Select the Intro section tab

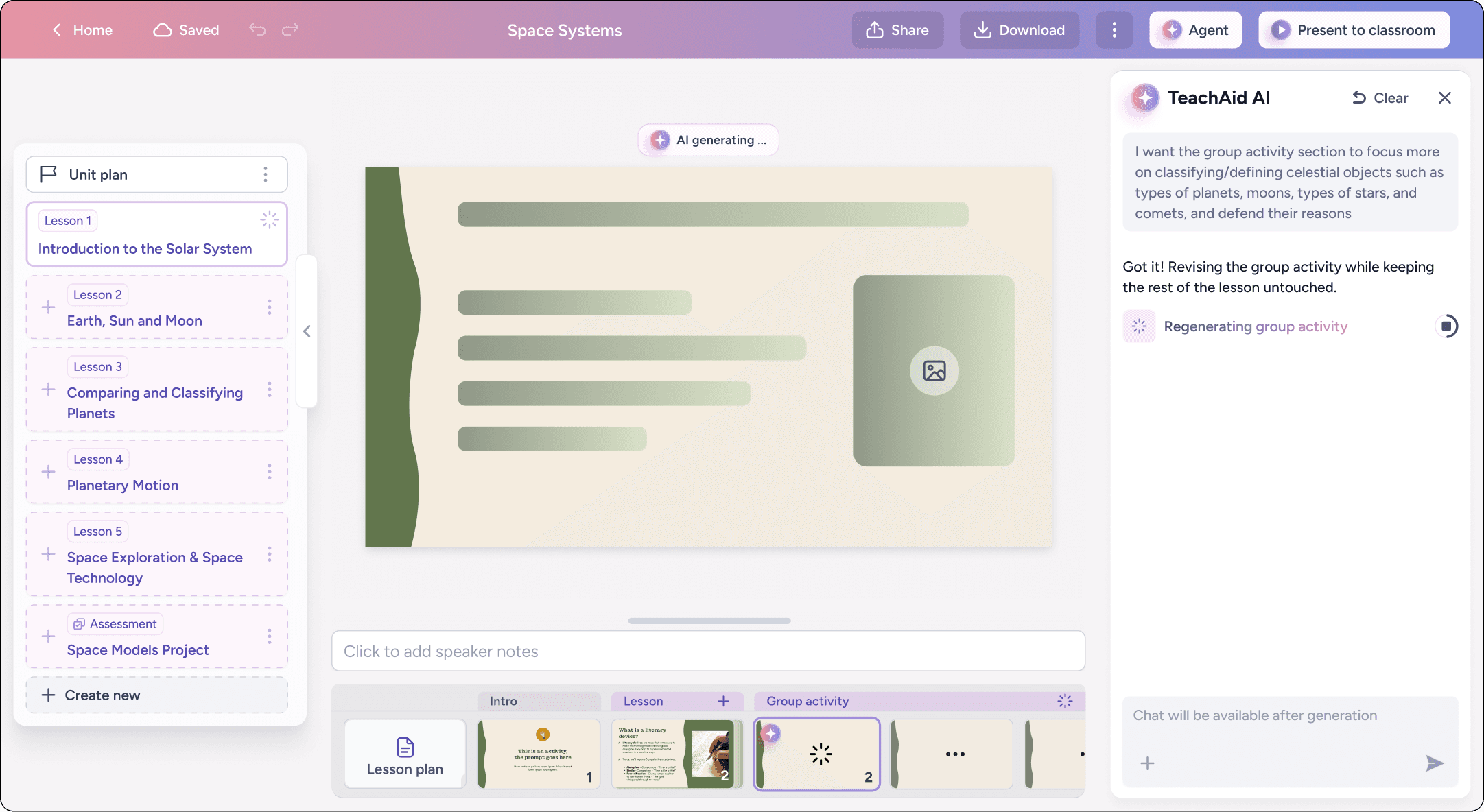click(x=504, y=701)
